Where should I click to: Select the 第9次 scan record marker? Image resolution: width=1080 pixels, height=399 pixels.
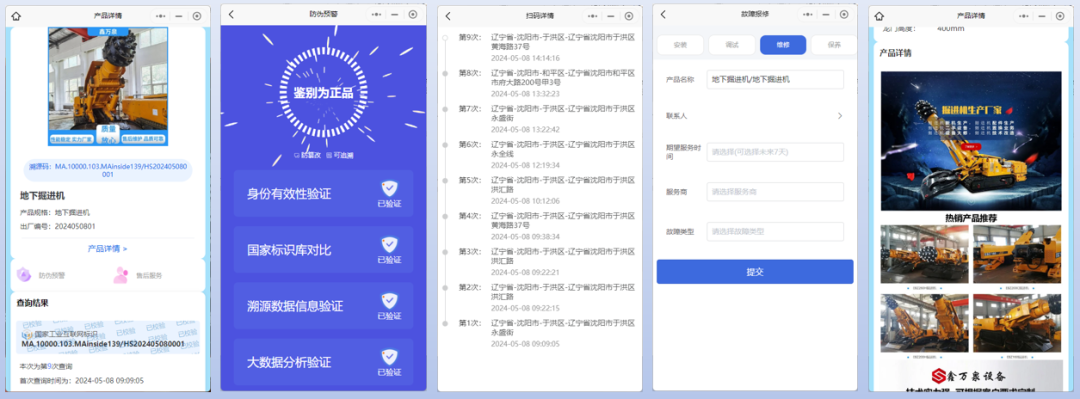pos(446,37)
